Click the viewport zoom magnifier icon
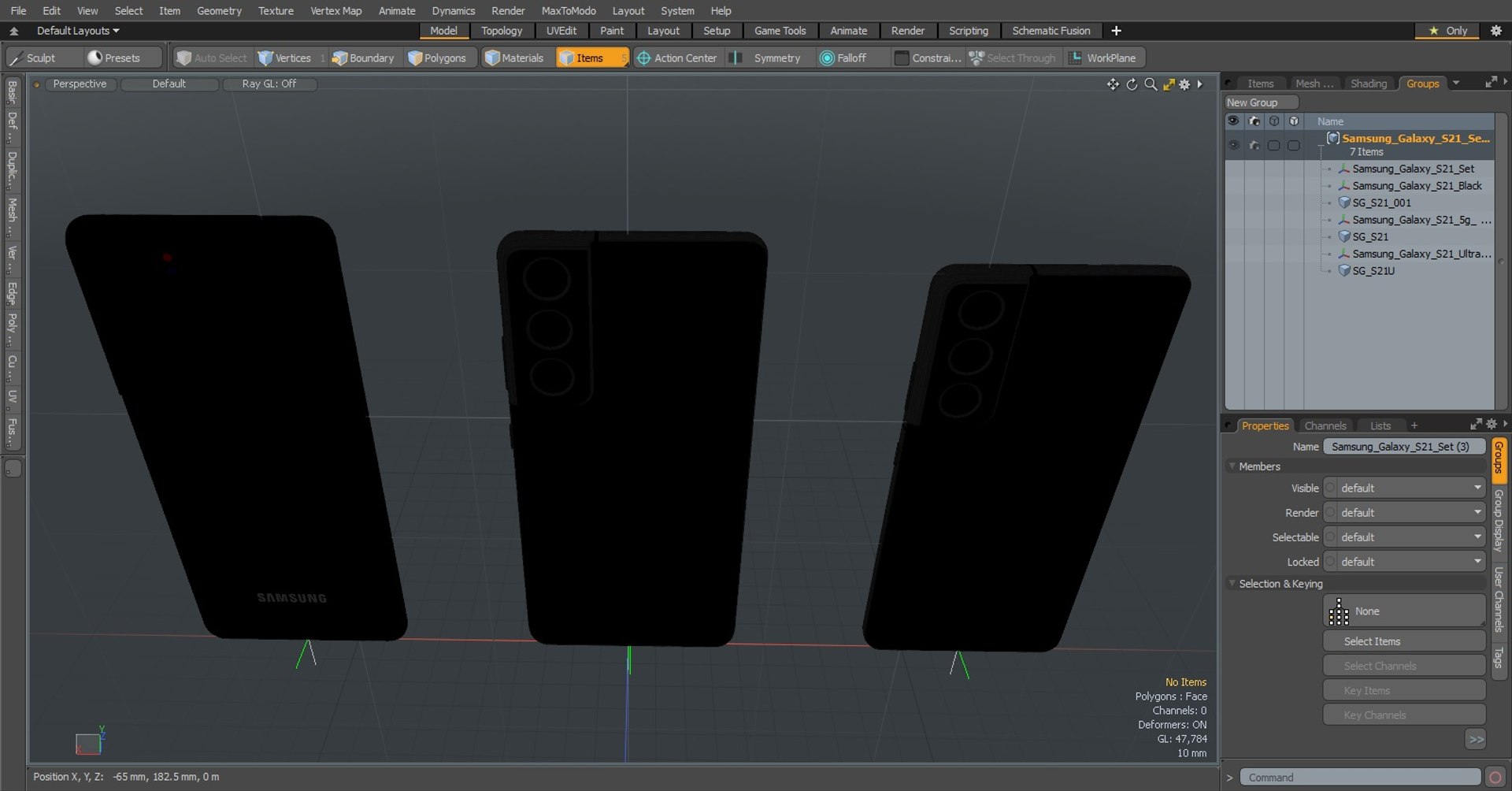Viewport: 1512px width, 791px height. [1151, 84]
